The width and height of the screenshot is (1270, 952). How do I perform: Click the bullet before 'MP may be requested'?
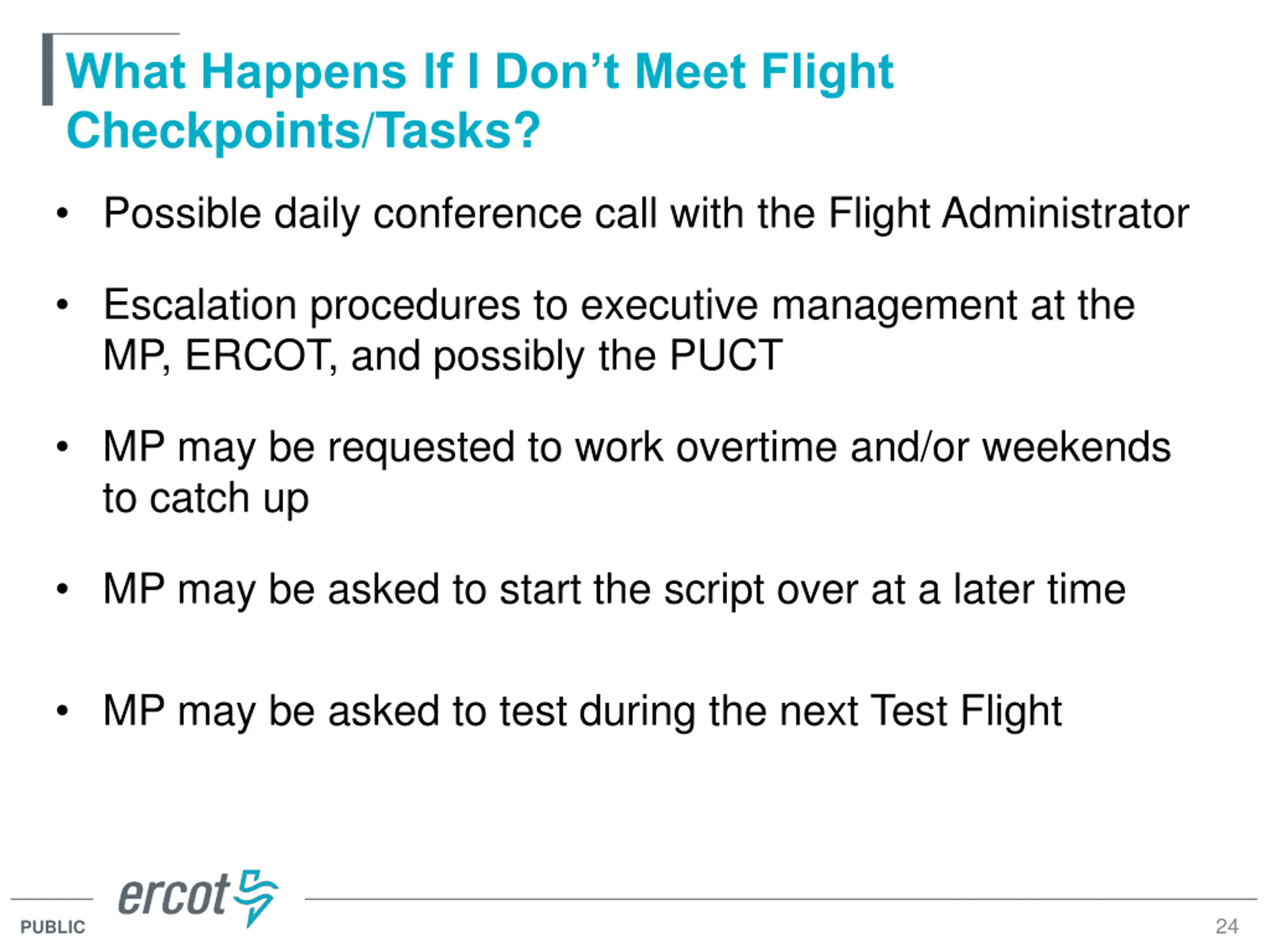tap(62, 448)
